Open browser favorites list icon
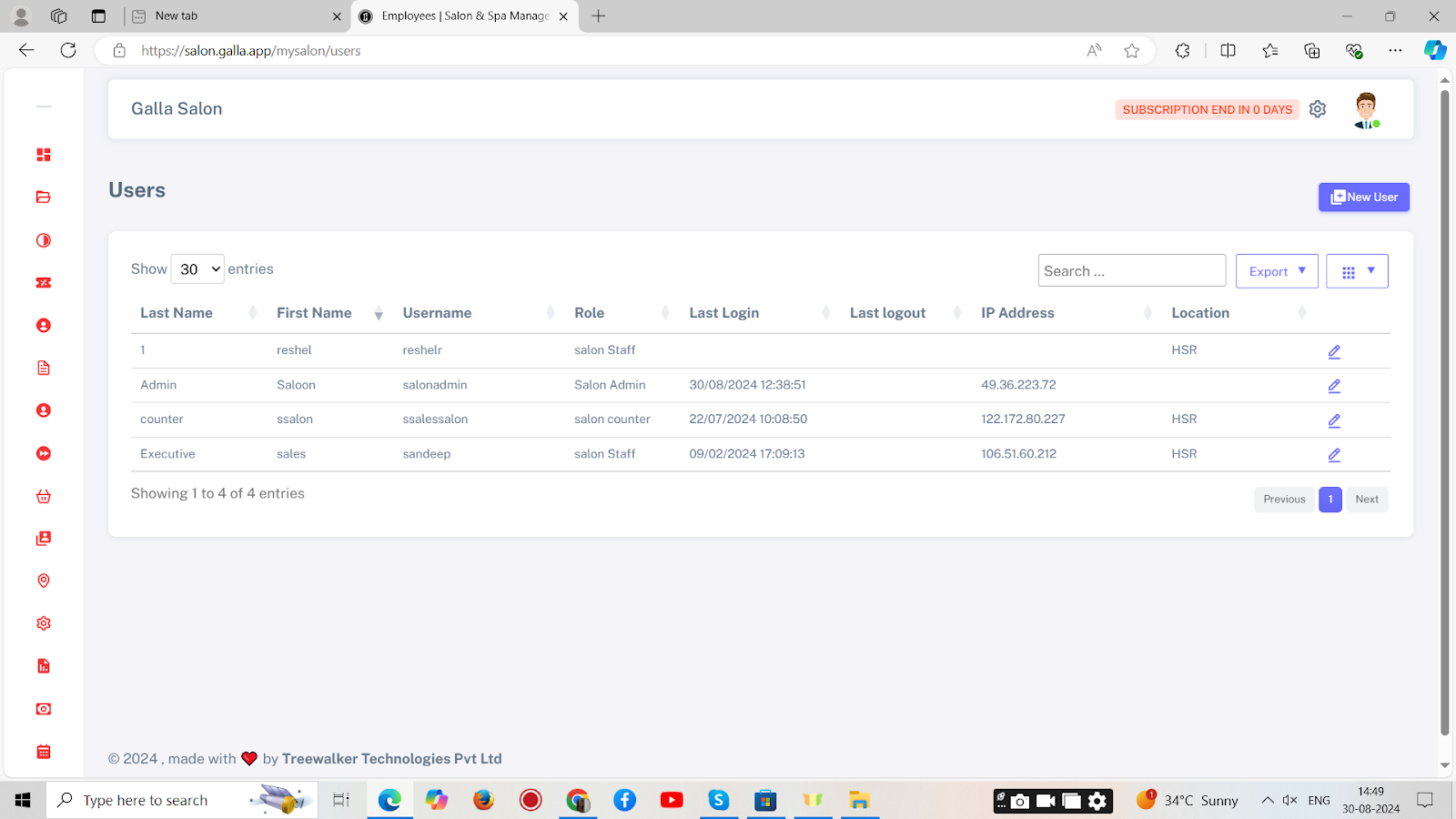 1270,51
